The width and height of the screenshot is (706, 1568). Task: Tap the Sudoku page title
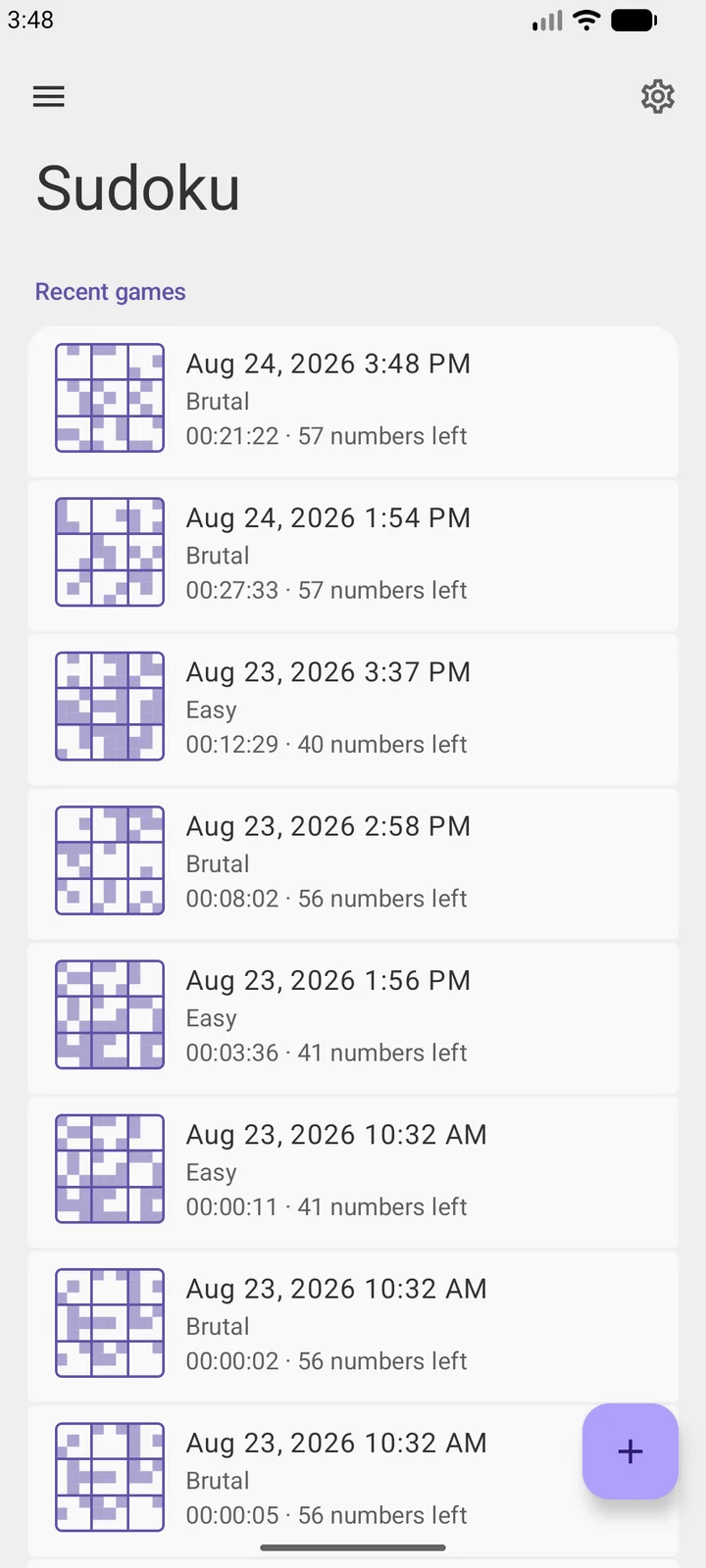138,188
